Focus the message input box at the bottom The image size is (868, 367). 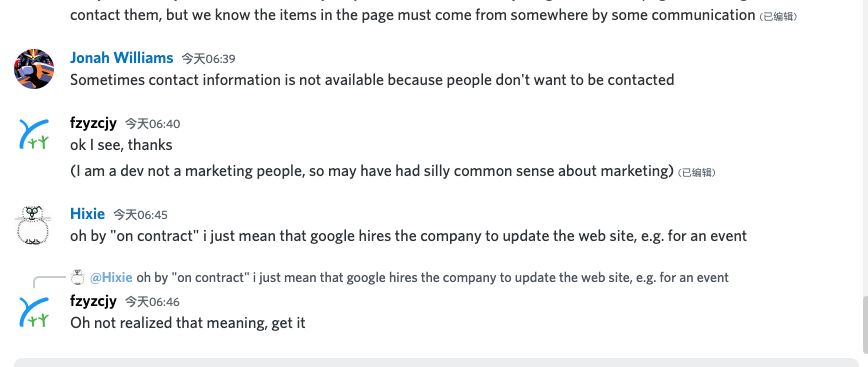point(436,363)
